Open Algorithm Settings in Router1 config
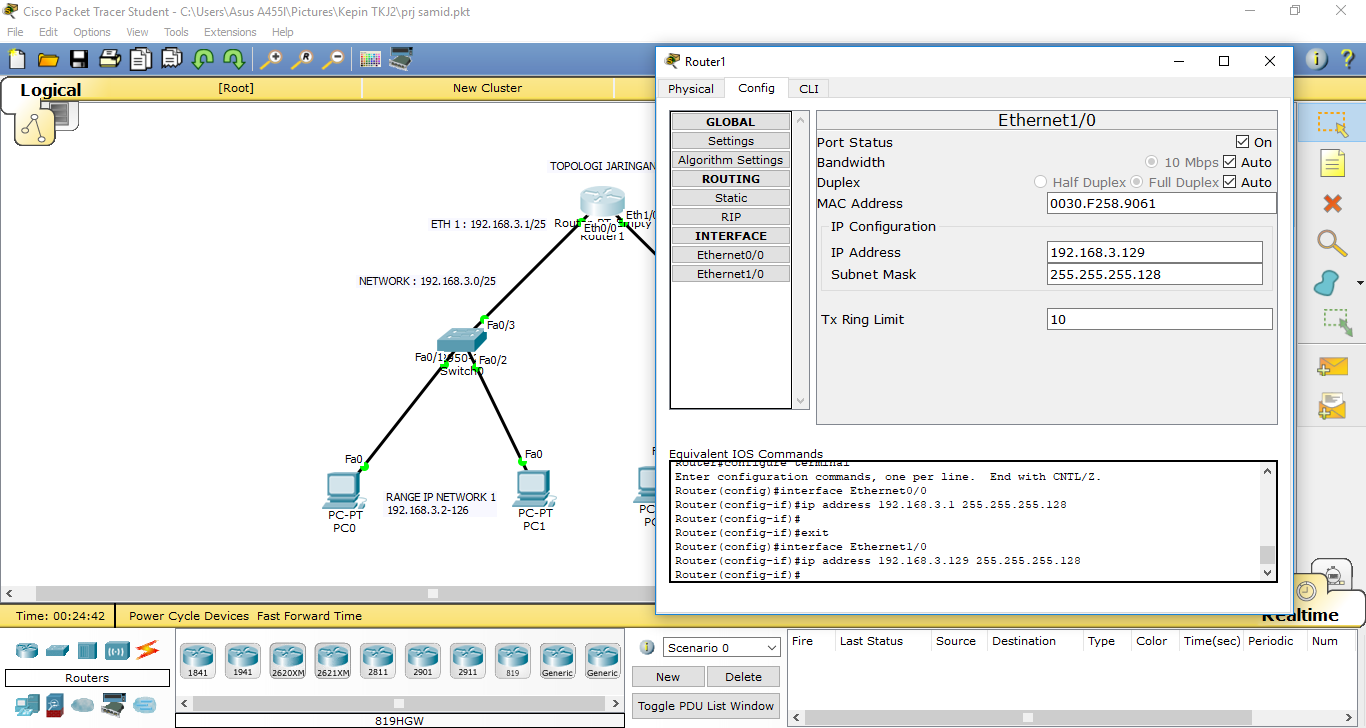 point(731,160)
